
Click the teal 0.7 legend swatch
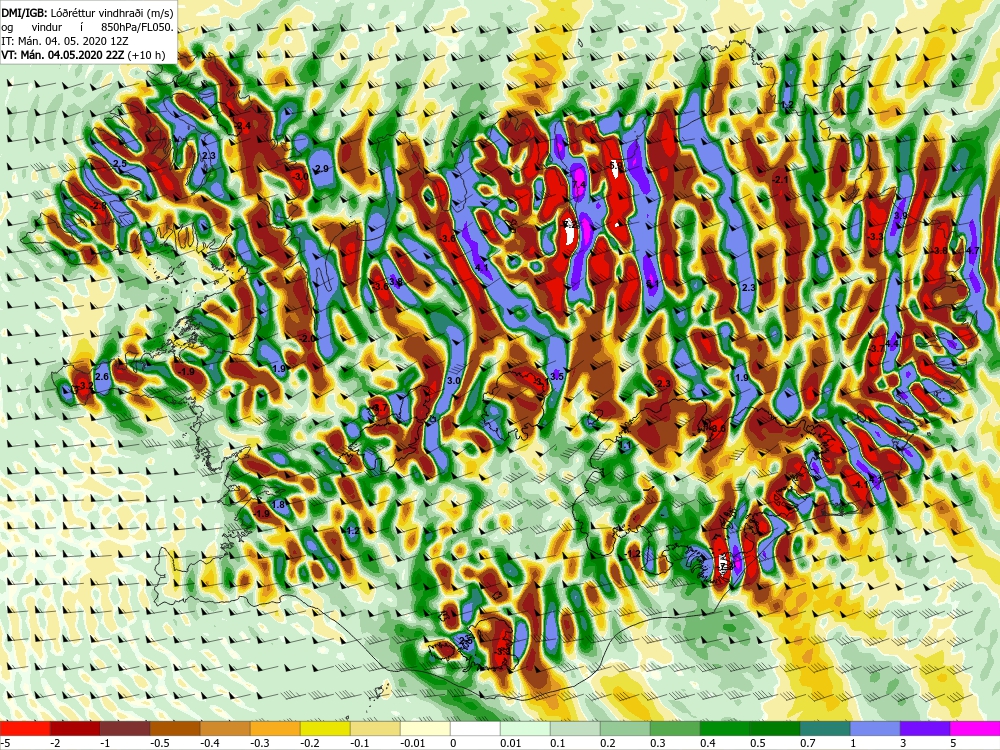coord(825,728)
